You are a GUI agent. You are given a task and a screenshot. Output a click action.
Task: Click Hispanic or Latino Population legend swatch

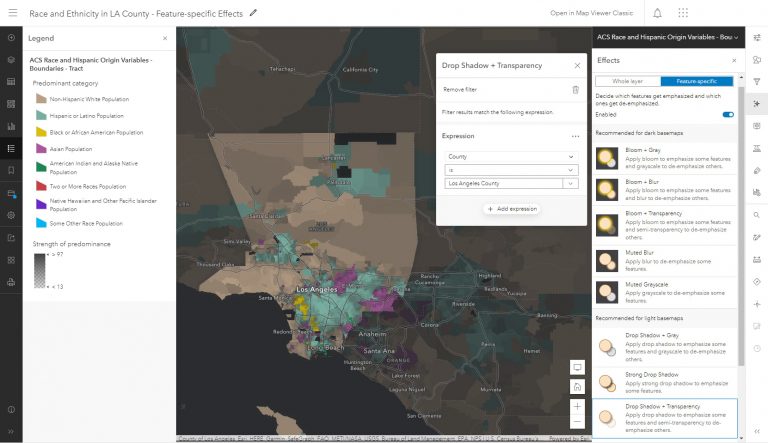tap(41, 115)
